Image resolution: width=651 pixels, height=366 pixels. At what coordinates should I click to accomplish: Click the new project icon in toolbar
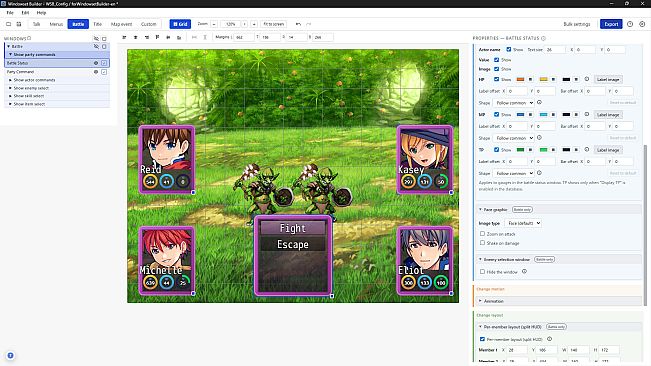pos(8,24)
